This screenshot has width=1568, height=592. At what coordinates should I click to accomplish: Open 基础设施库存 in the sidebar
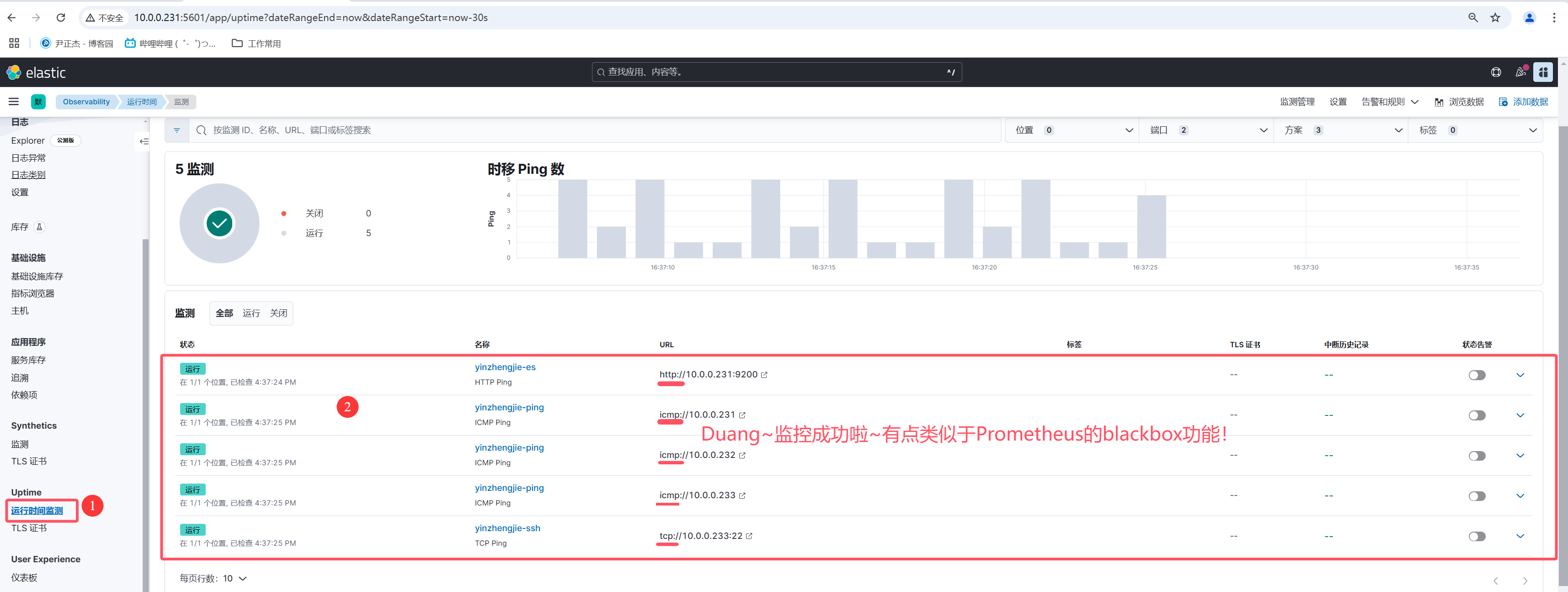point(37,276)
